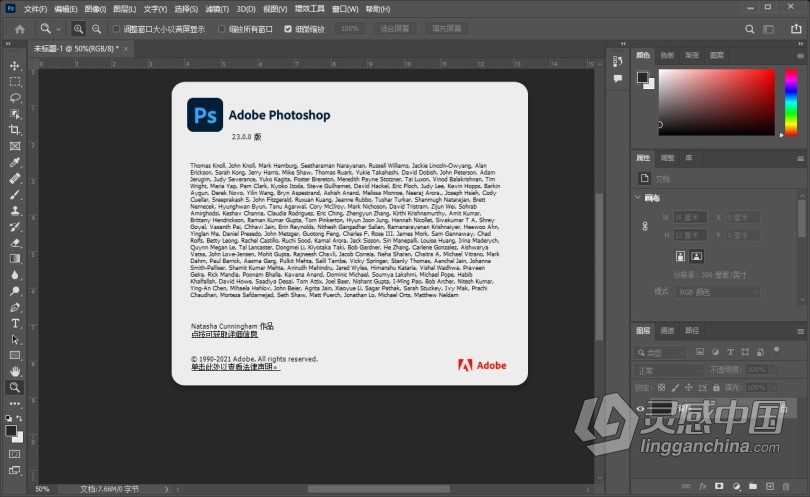This screenshot has height=497, width=810.
Task: Select the Pen tool
Action: (14, 307)
